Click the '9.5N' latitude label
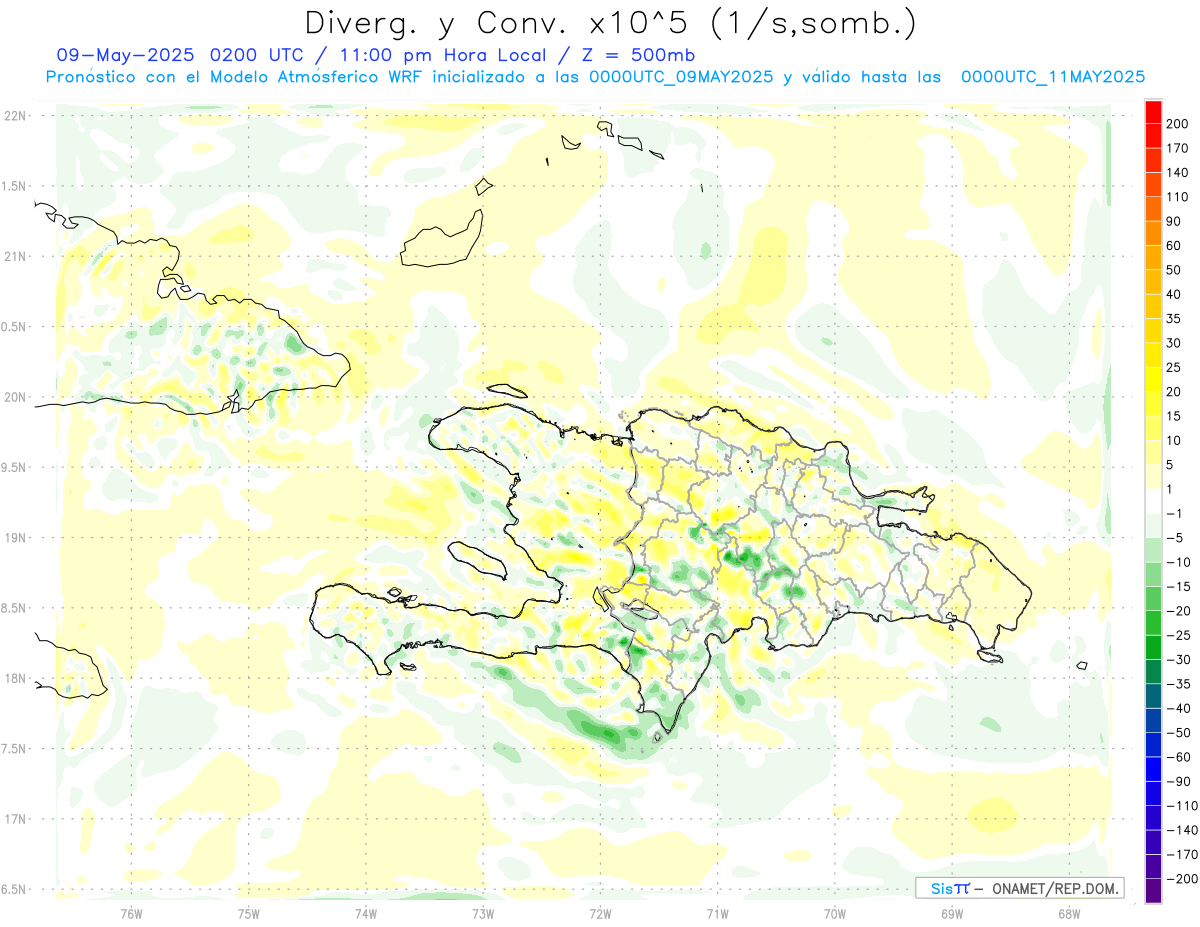Screen dimensions: 1200x927 (15, 467)
